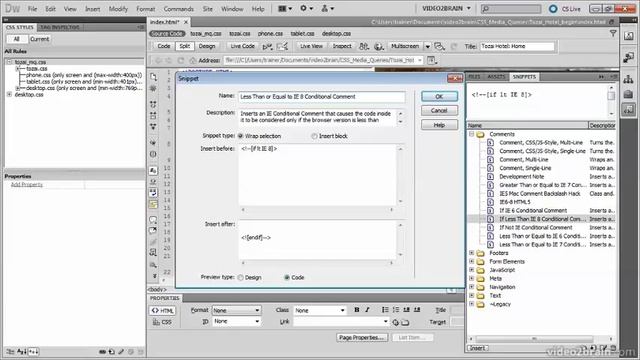Open the Multiscreen dropdown arrow
The image size is (640, 360).
click(428, 46)
